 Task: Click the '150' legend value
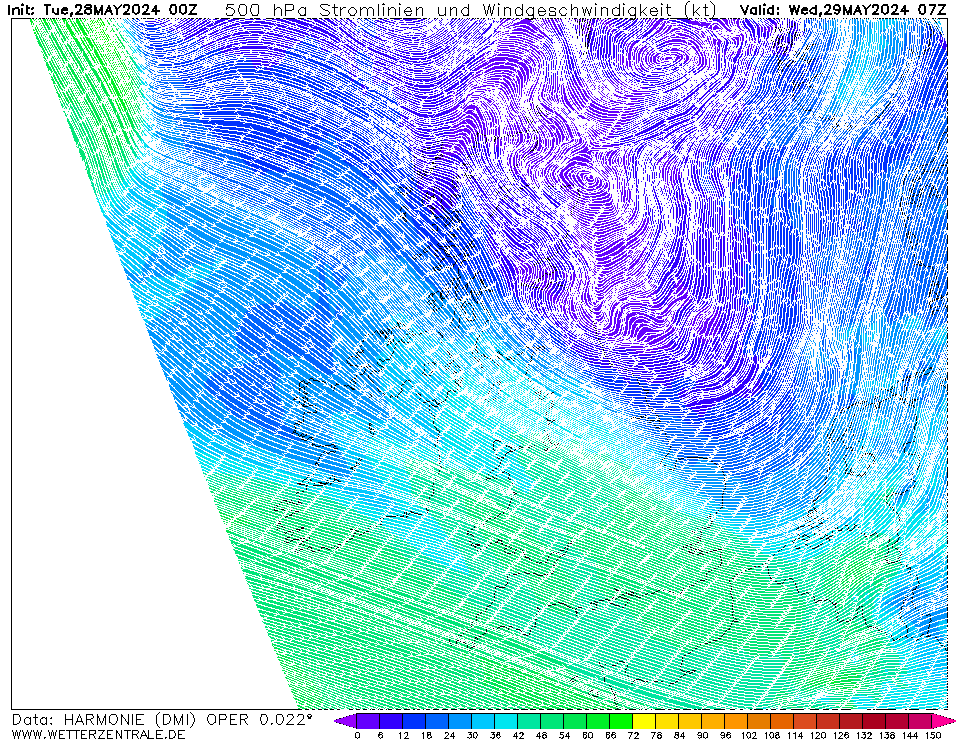(933, 735)
